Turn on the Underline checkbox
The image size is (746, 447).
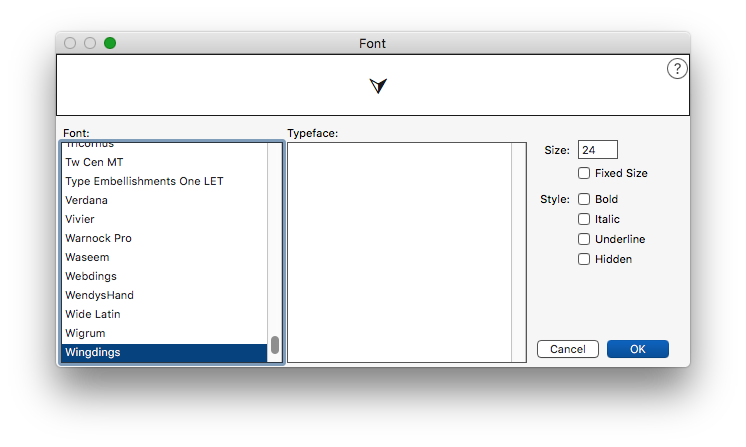[x=584, y=239]
